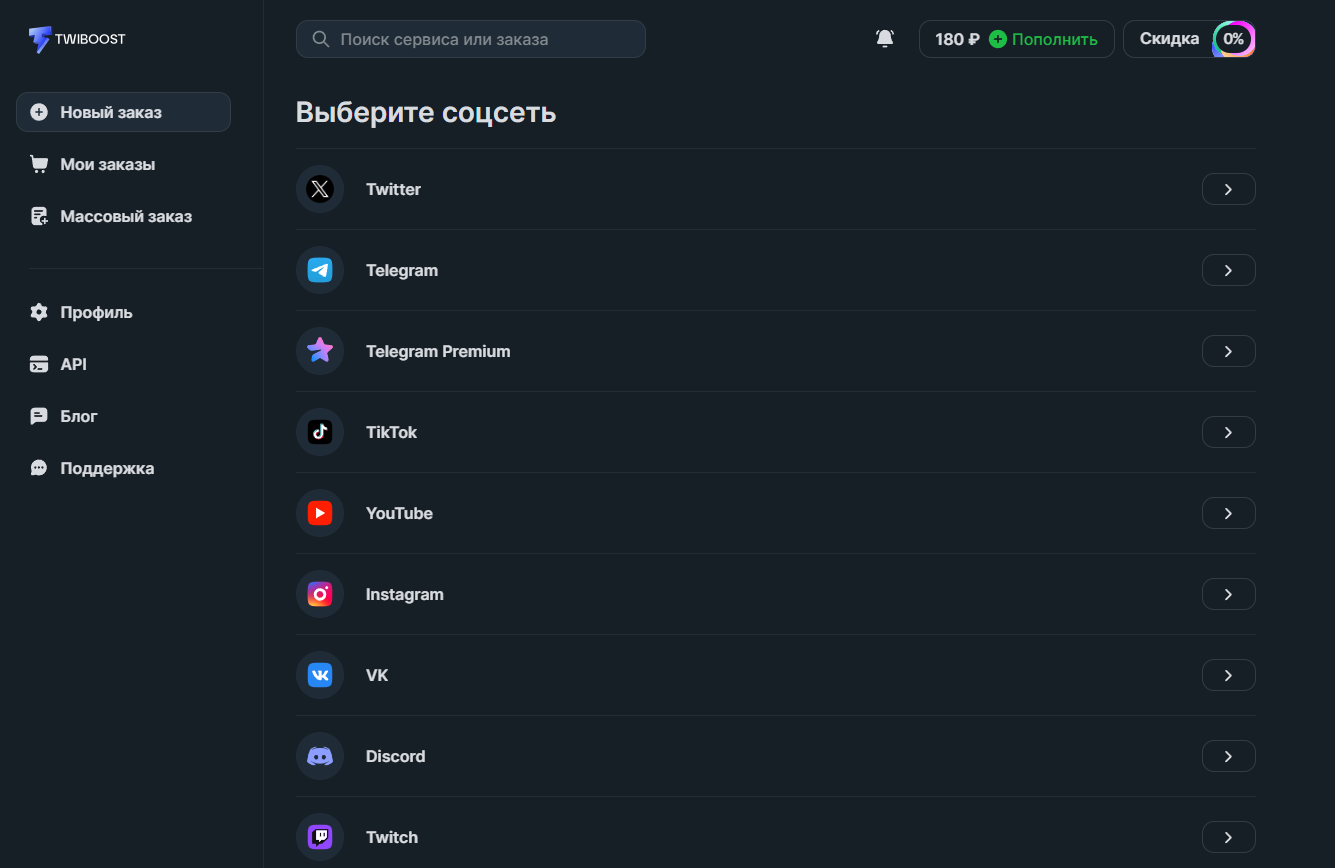Click the Instagram camera icon
This screenshot has height=868, width=1335.
(x=320, y=594)
